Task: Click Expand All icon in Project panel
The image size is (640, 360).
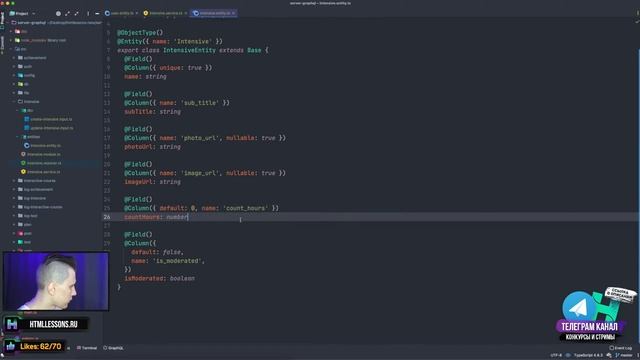Action: (x=67, y=13)
